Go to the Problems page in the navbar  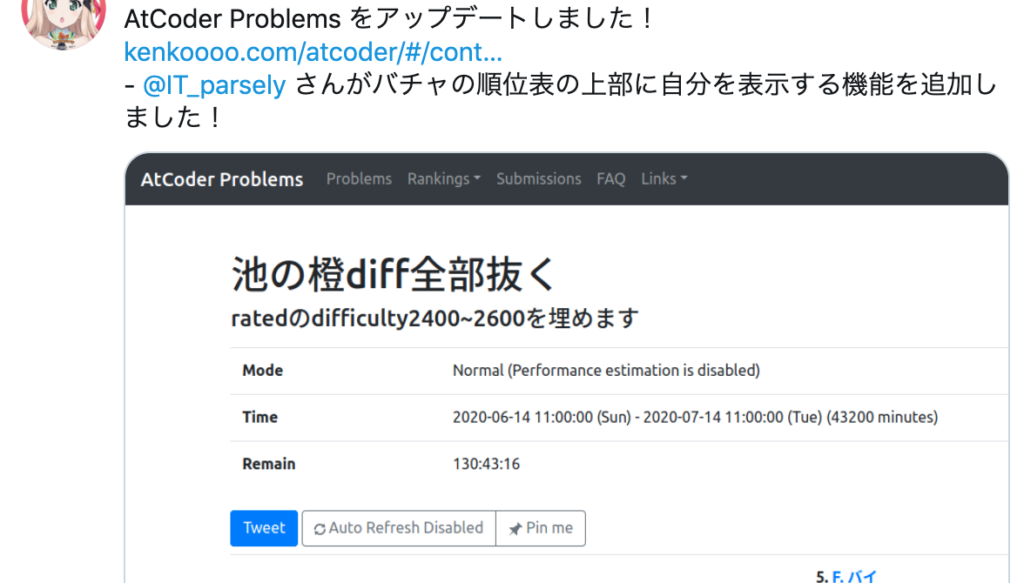[x=359, y=179]
